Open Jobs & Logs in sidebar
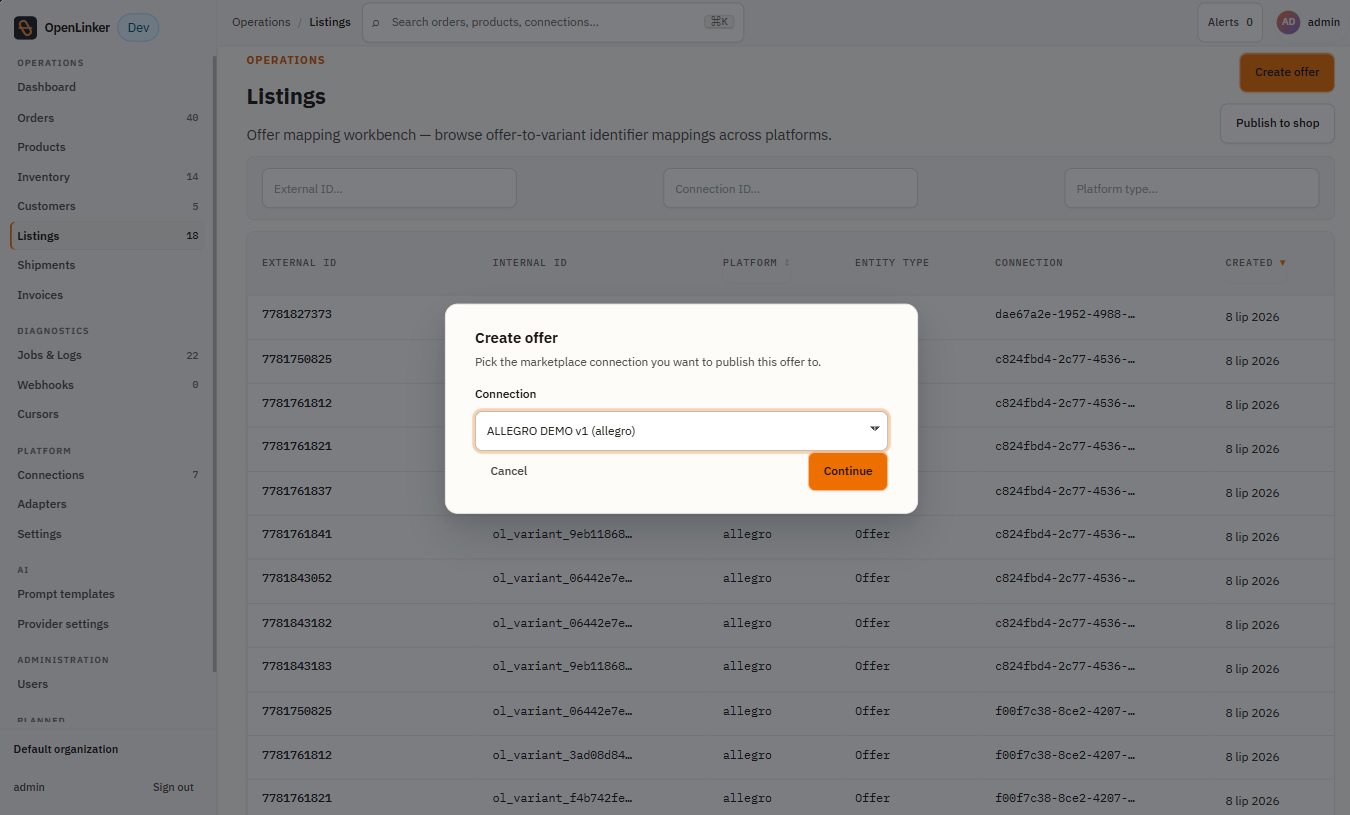 click(x=108, y=355)
